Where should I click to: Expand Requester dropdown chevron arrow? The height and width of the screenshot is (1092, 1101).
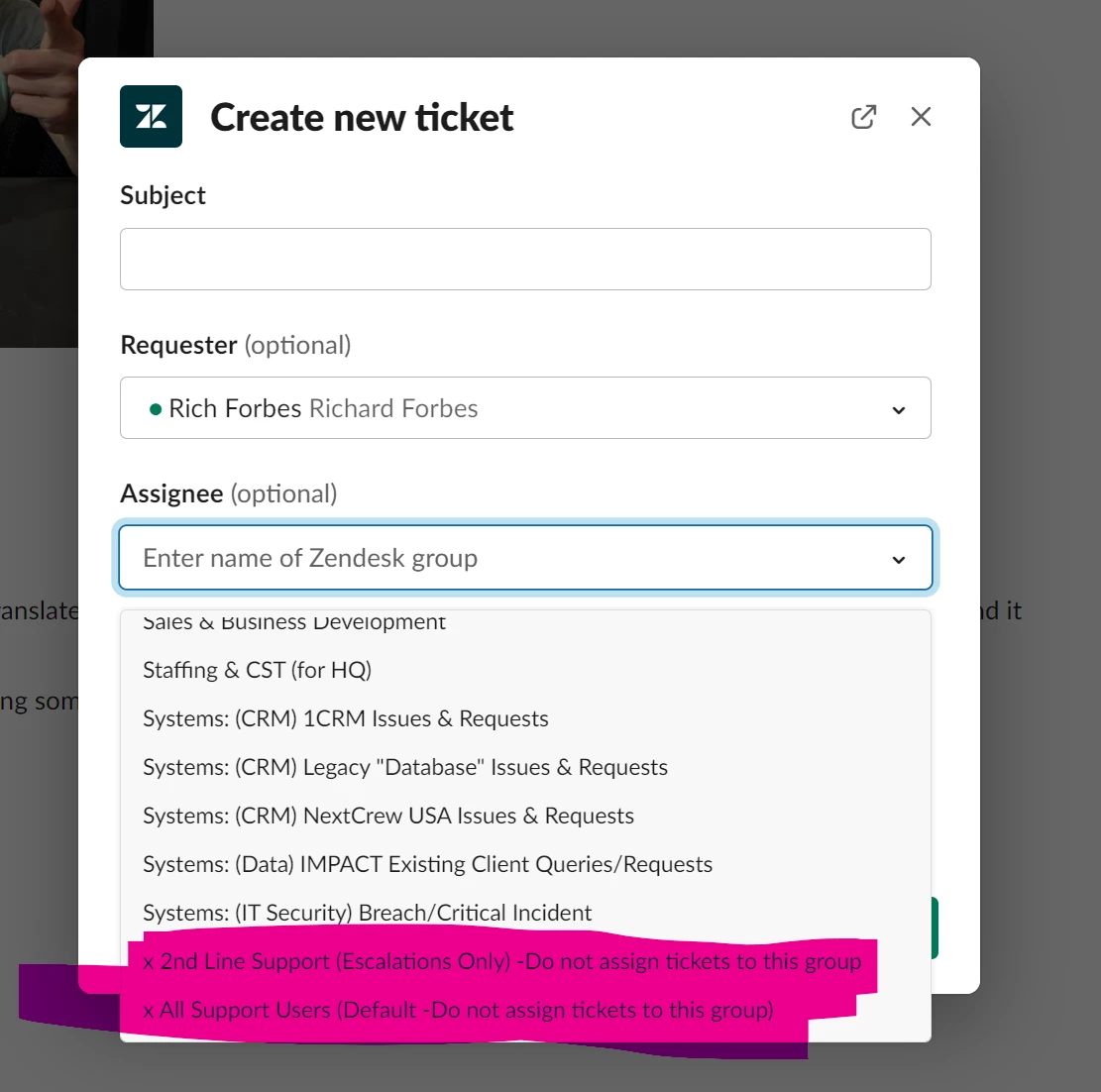tap(898, 410)
